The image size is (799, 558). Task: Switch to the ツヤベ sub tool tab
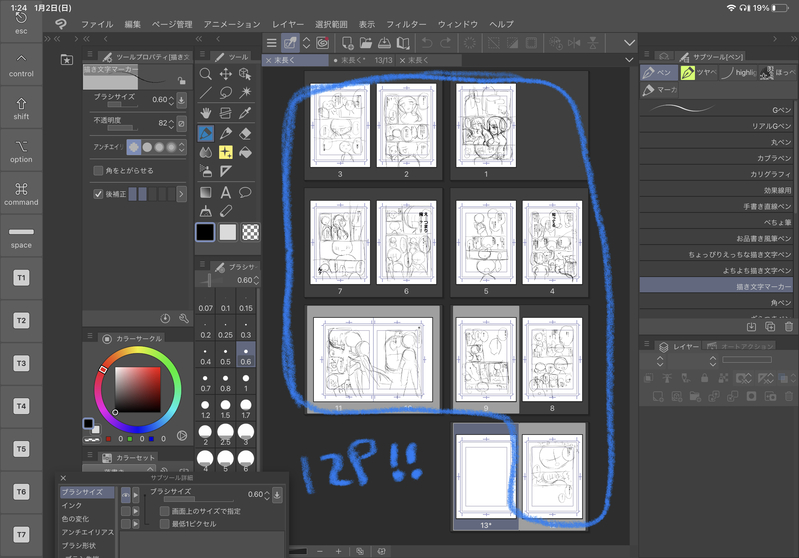pos(699,73)
